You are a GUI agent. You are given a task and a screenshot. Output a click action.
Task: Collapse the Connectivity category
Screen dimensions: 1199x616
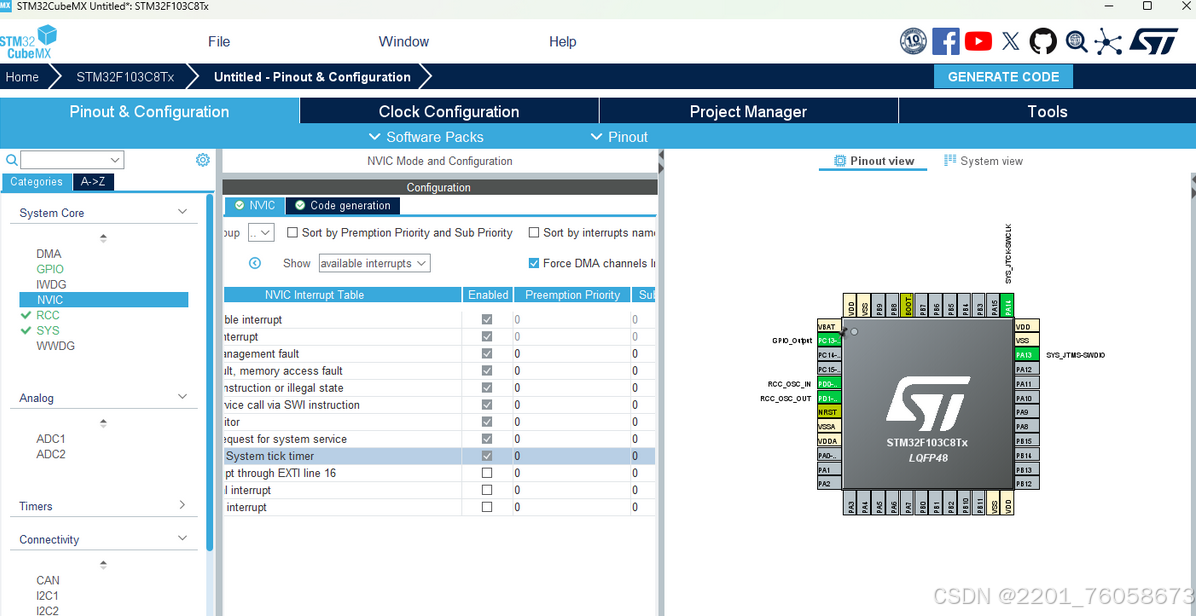click(182, 538)
